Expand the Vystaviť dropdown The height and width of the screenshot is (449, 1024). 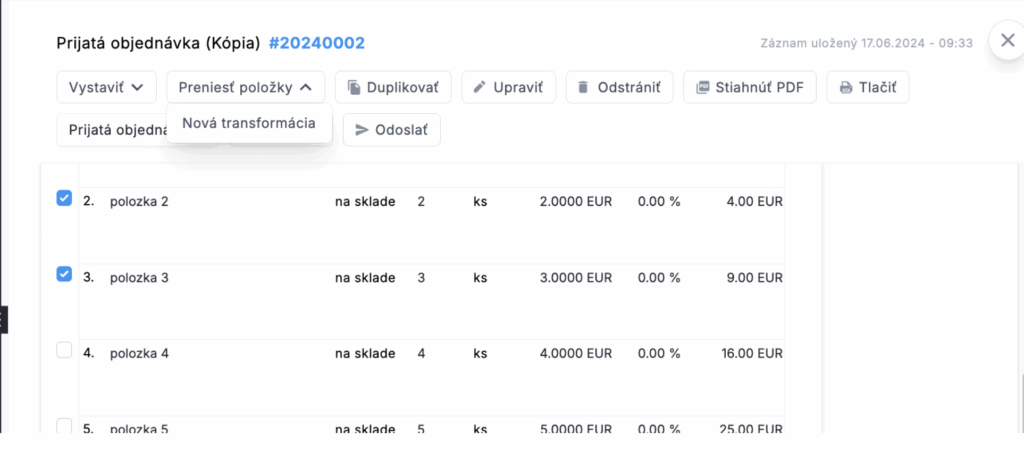pyautogui.click(x=106, y=87)
